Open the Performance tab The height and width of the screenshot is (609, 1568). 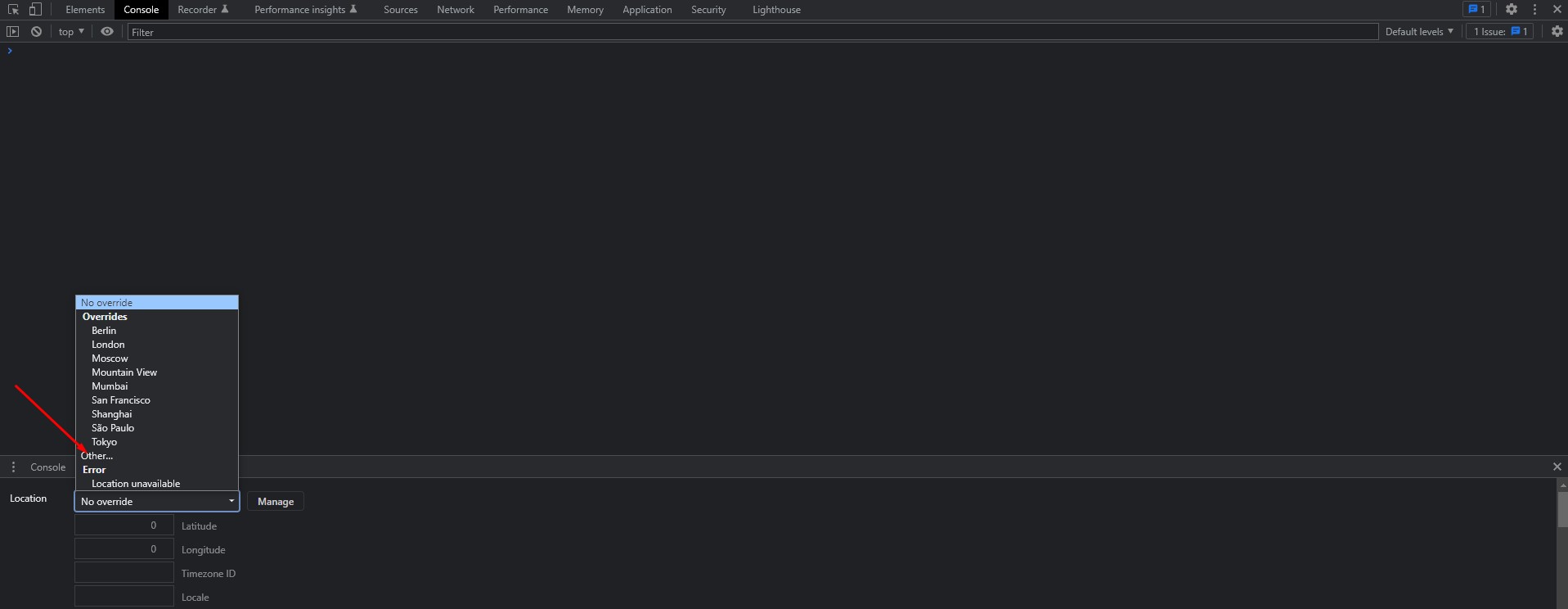coord(520,10)
